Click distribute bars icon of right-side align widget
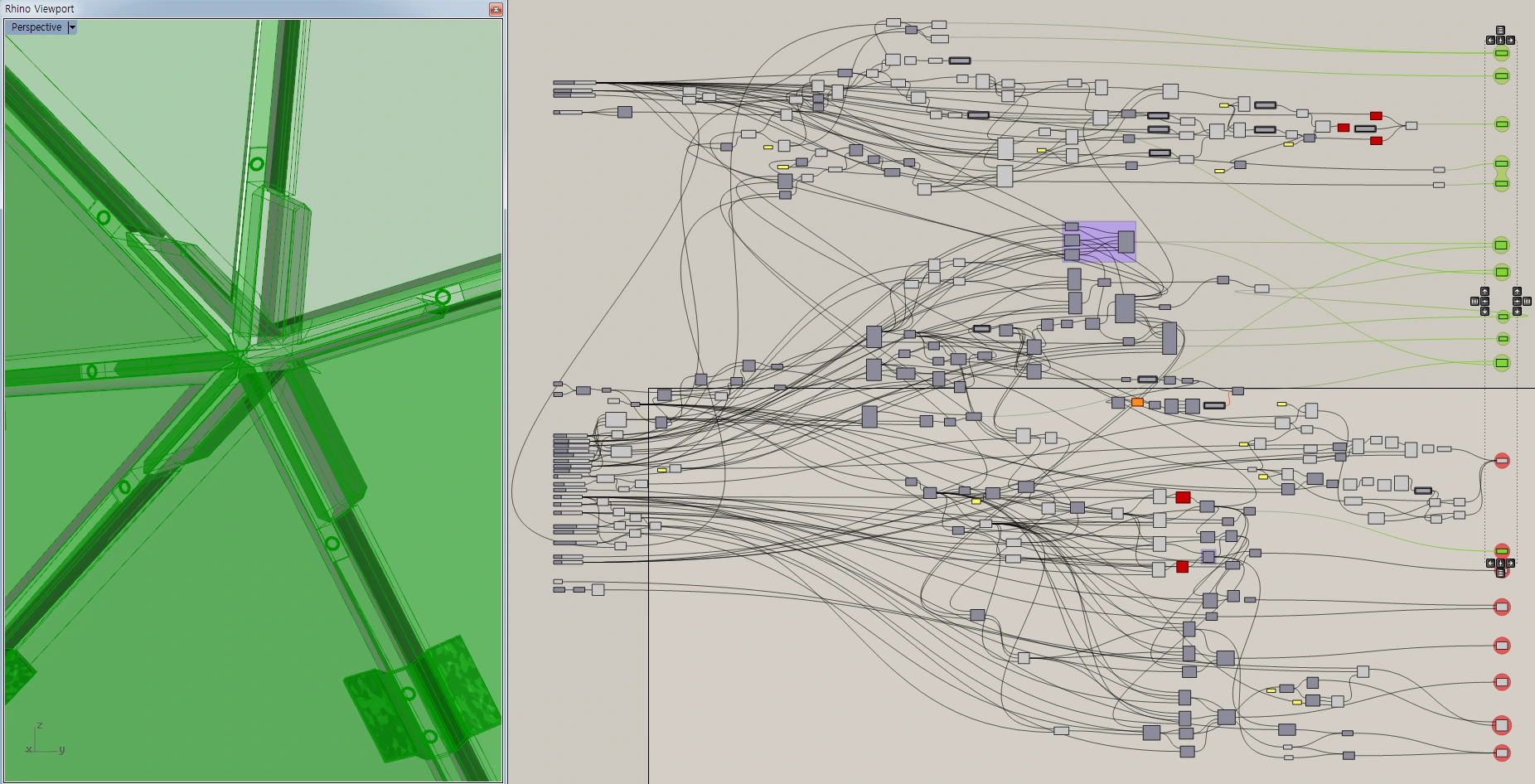Viewport: 1535px width, 784px height. (1527, 301)
